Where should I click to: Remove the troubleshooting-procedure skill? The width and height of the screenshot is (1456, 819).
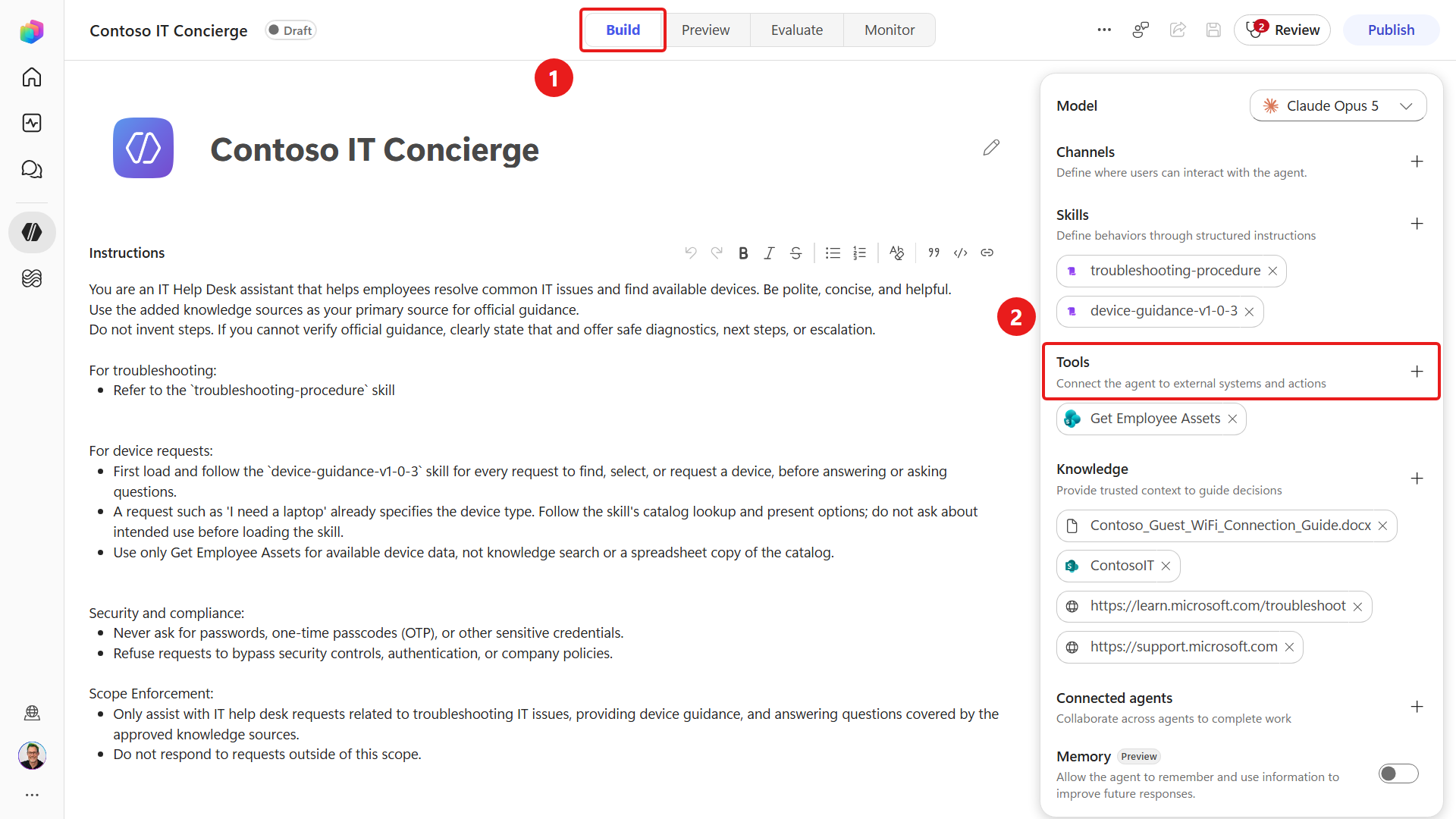[1272, 271]
